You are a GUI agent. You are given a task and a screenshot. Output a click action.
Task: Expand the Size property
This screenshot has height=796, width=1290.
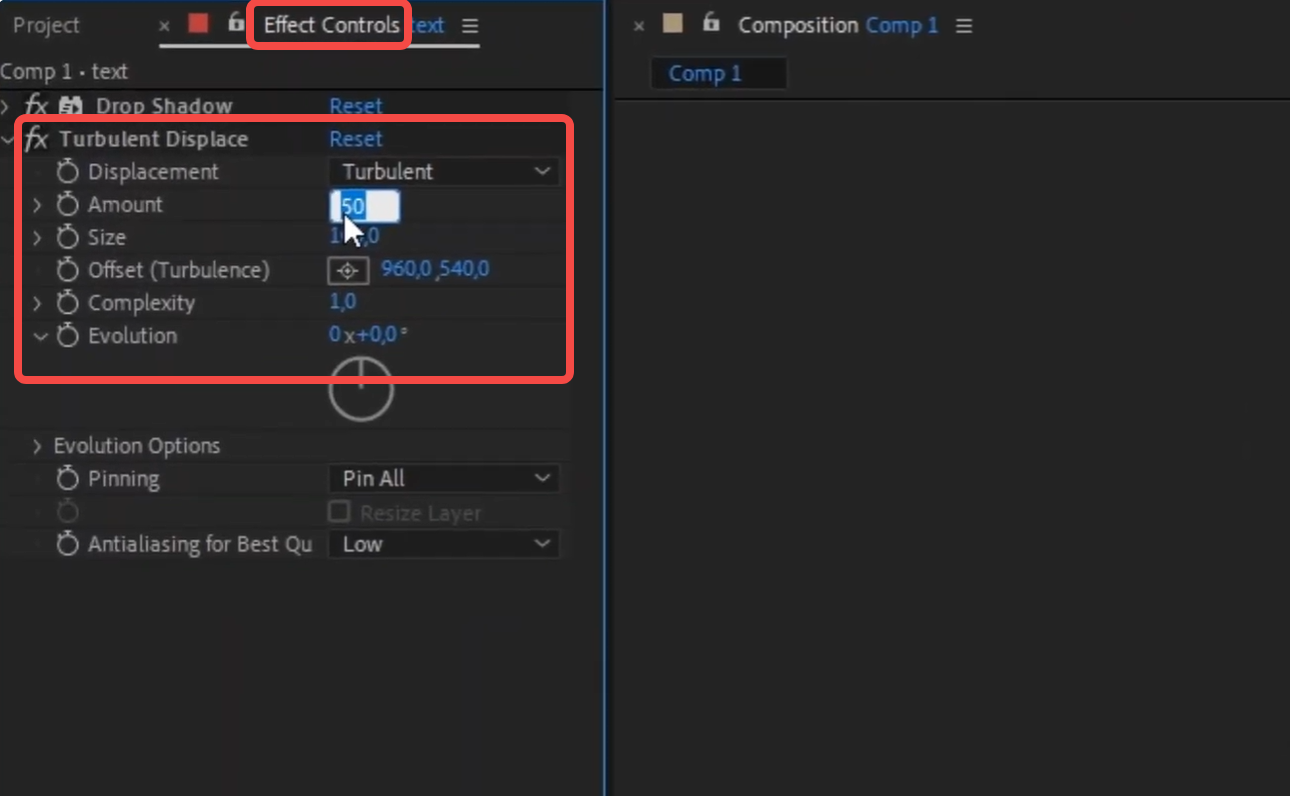(x=37, y=238)
